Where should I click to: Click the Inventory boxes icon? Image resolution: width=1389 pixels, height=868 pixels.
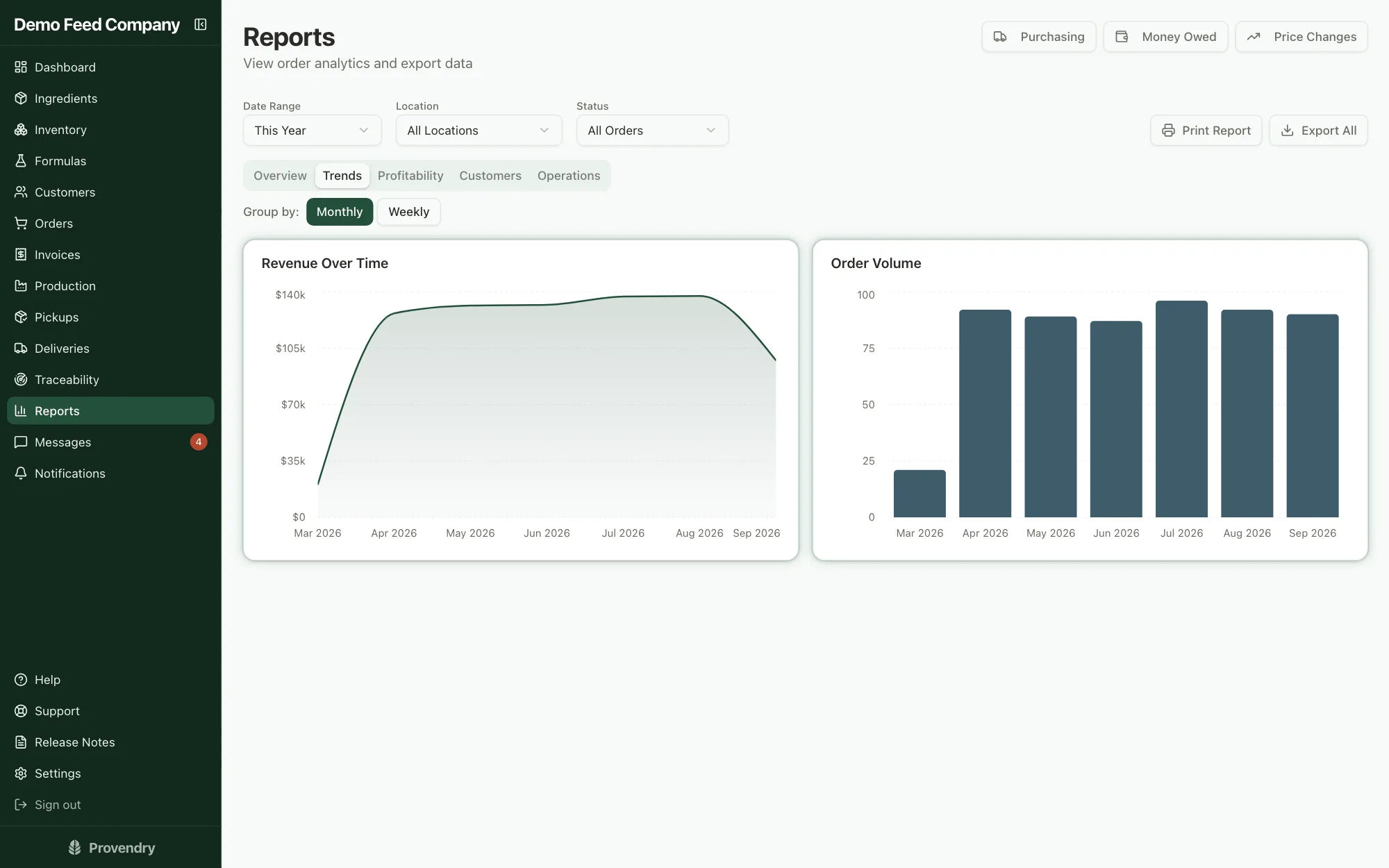[x=21, y=130]
